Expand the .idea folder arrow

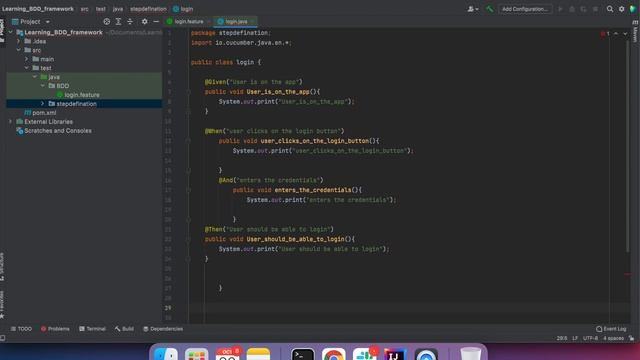[19, 41]
